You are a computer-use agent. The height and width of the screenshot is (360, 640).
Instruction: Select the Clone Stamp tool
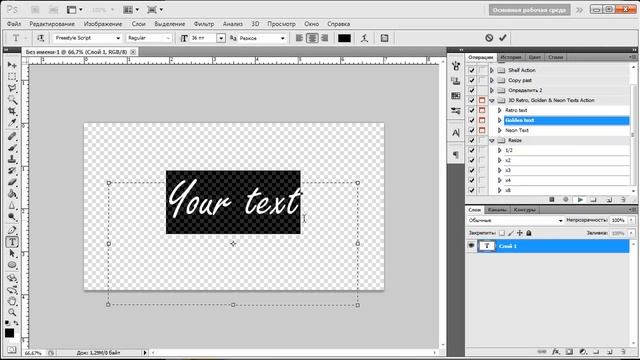12,159
